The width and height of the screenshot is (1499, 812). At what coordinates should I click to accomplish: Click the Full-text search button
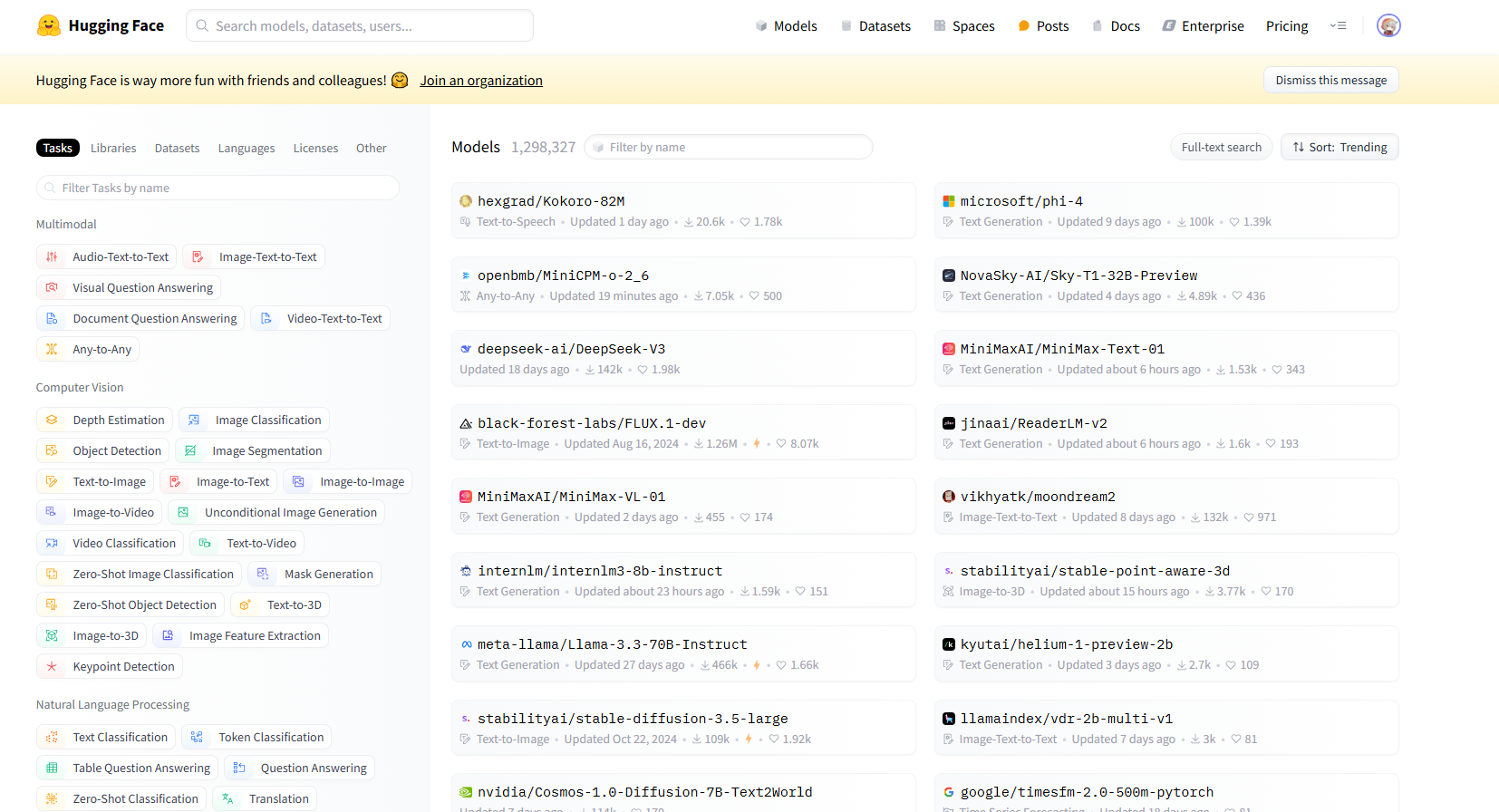click(1222, 148)
